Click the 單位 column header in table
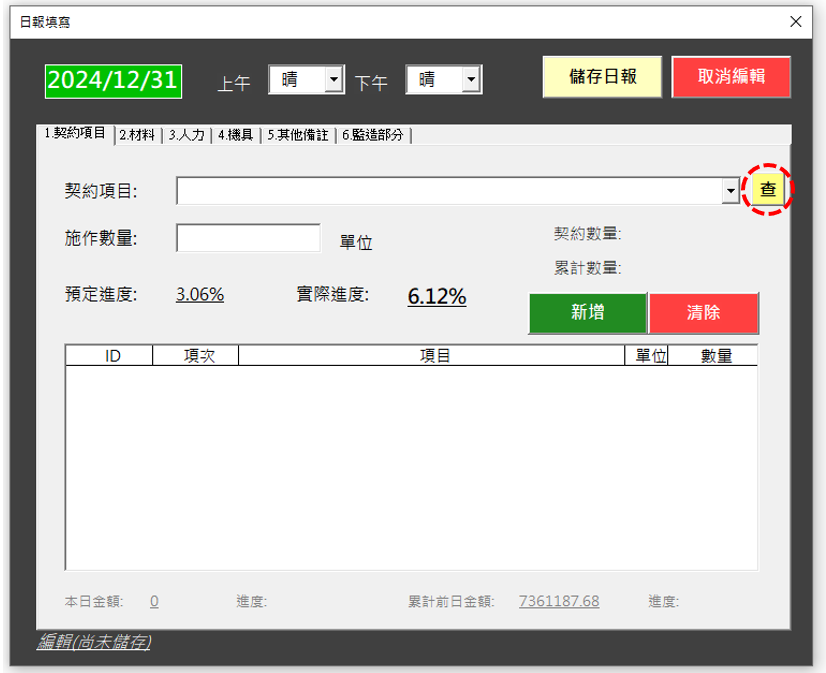The height and width of the screenshot is (673, 826). (x=646, y=355)
